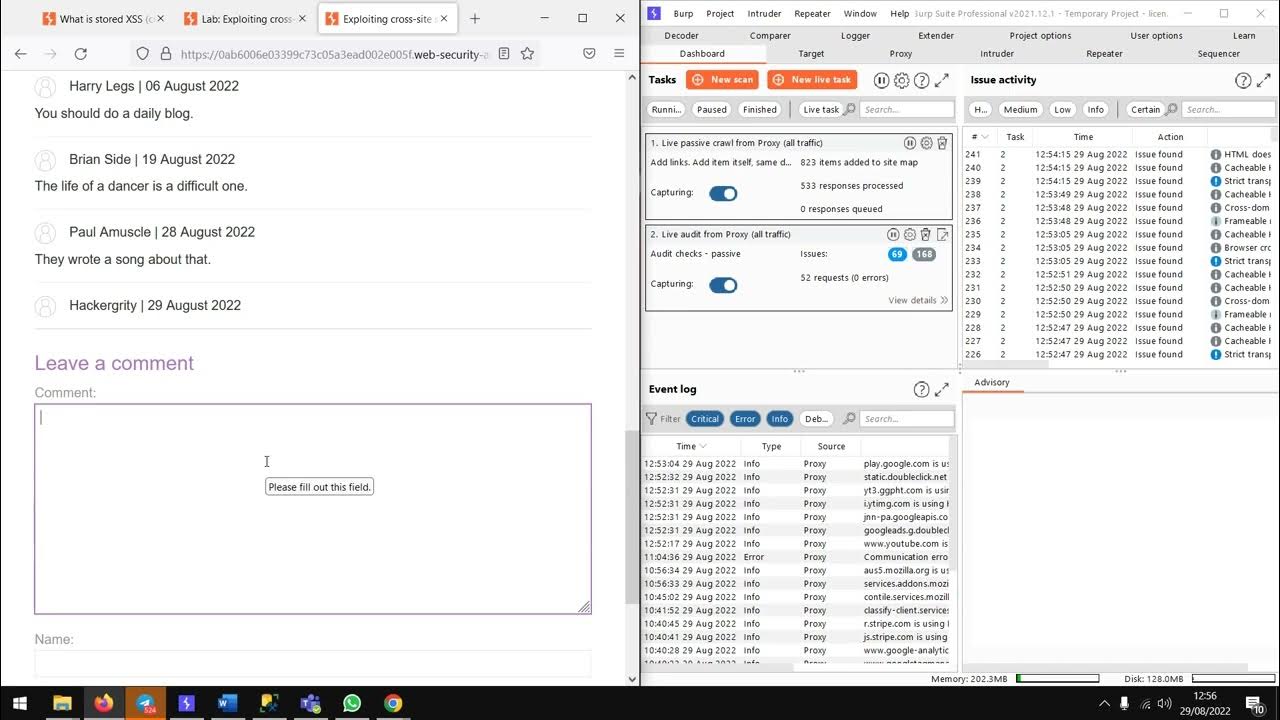This screenshot has height=720, width=1280.
Task: Click the Comment text area
Action: (313, 509)
